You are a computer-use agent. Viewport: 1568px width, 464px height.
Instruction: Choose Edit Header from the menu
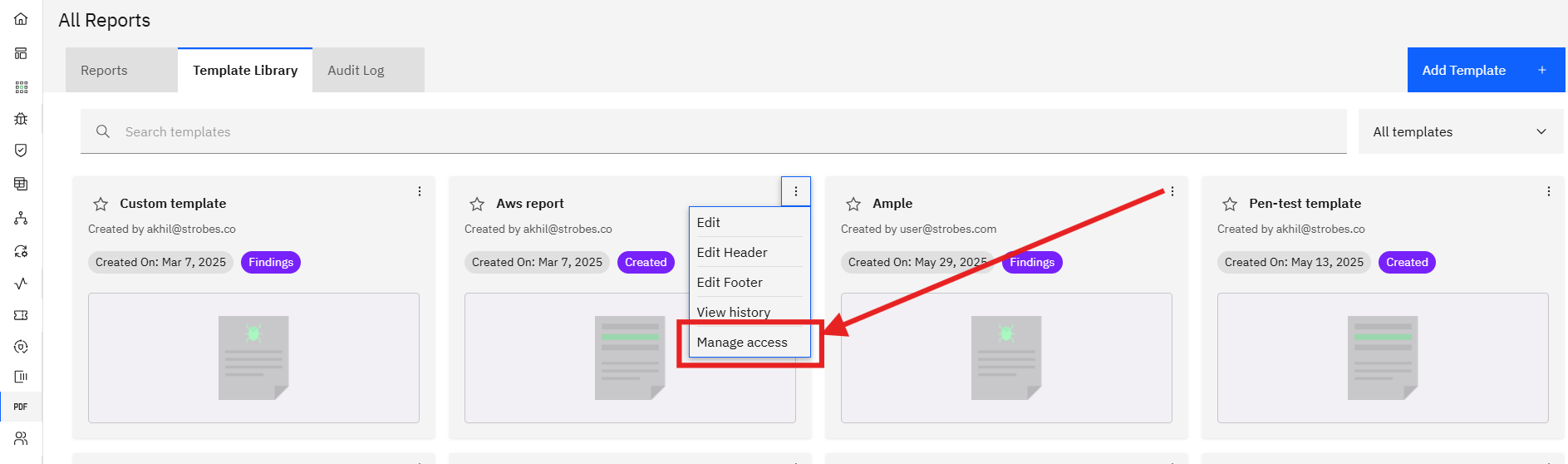(x=750, y=252)
